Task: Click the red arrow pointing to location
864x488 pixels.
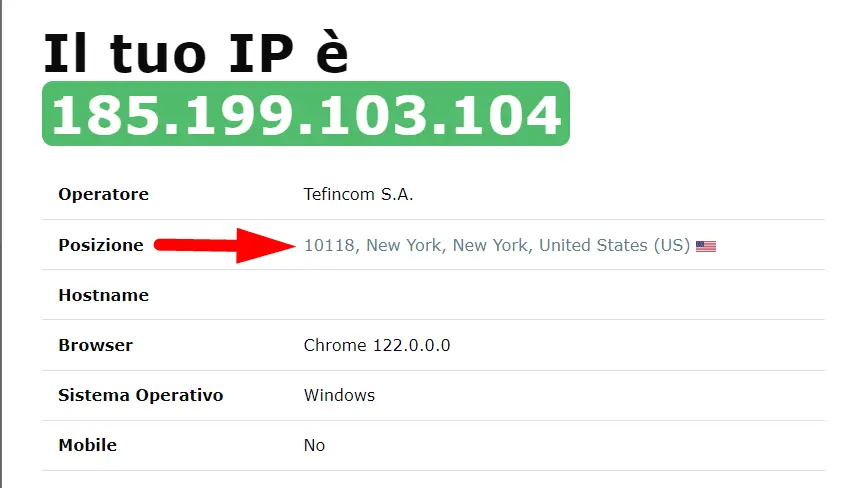Action: [225, 245]
